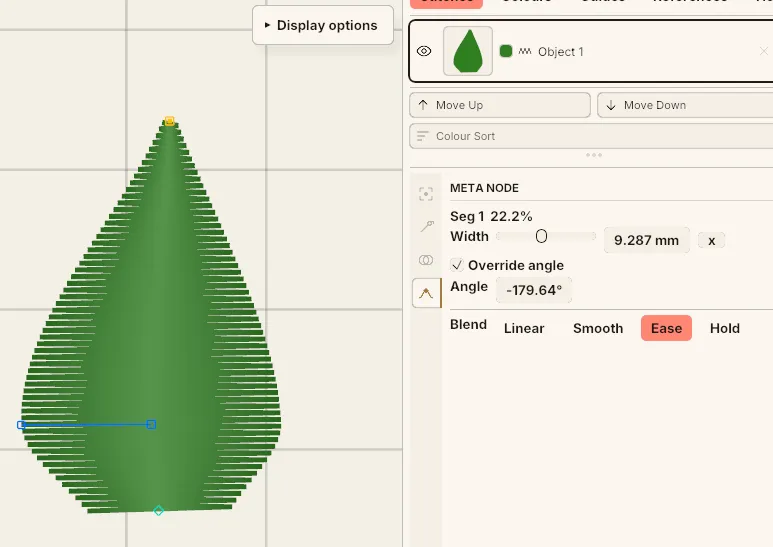Image resolution: width=773 pixels, height=547 pixels.
Task: Select the Ease blend option
Action: click(x=667, y=328)
